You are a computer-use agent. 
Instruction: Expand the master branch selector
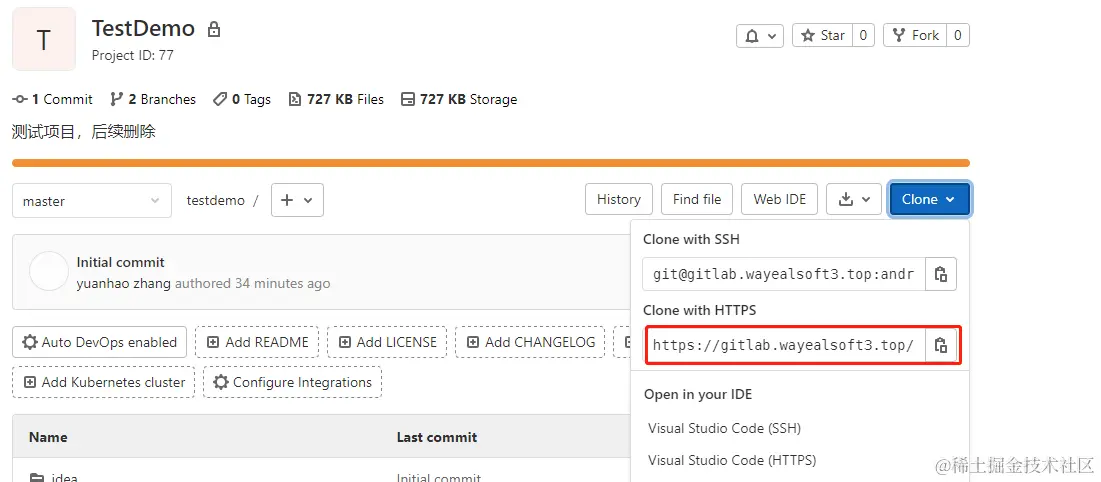[x=91, y=201]
